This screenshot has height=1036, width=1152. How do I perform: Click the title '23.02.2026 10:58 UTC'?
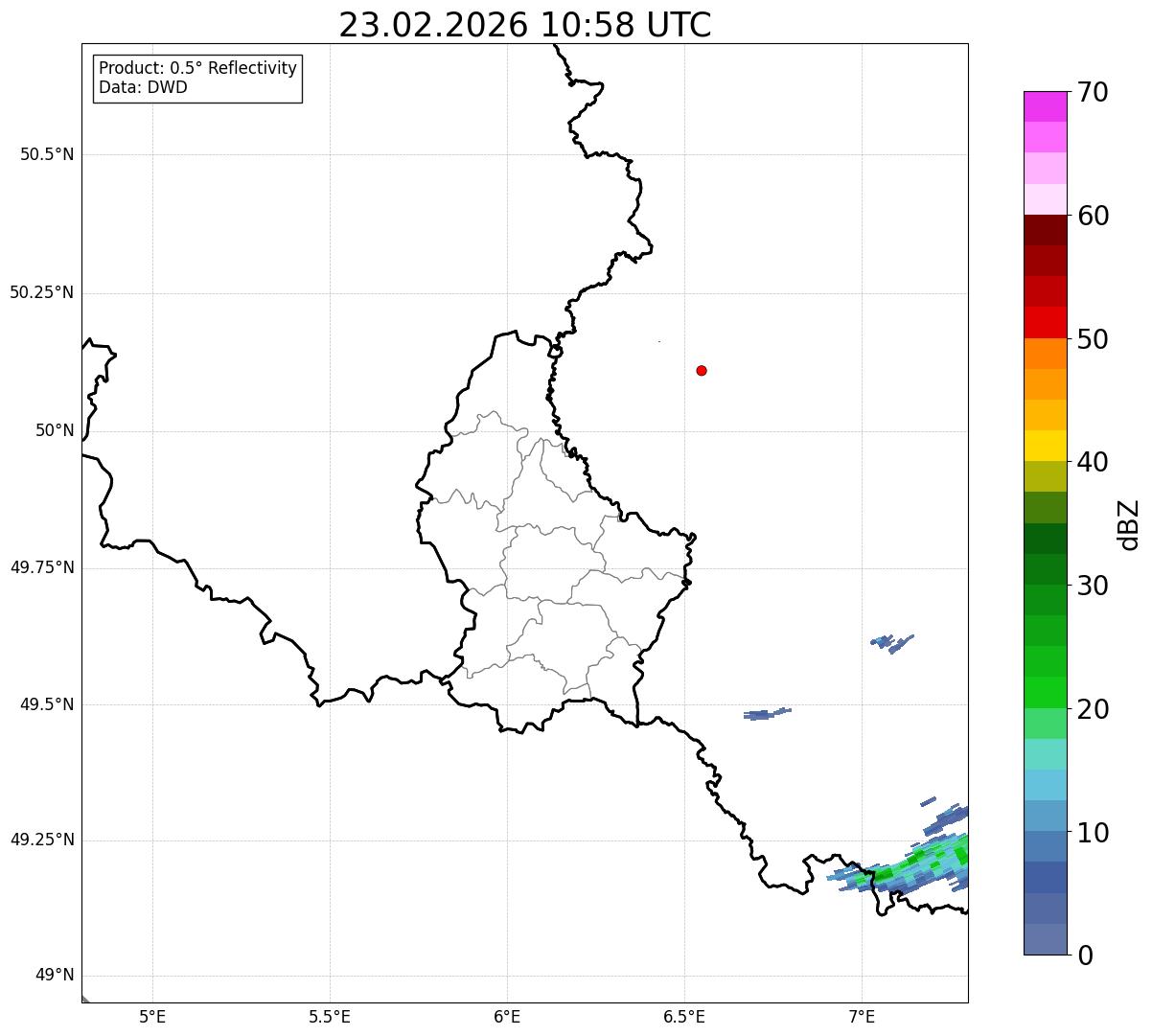coord(525,25)
